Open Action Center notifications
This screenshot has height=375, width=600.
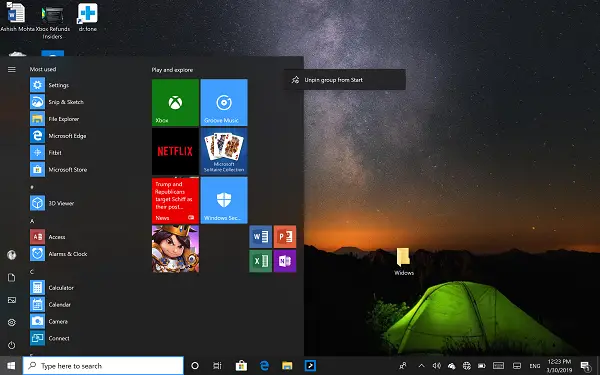click(586, 366)
